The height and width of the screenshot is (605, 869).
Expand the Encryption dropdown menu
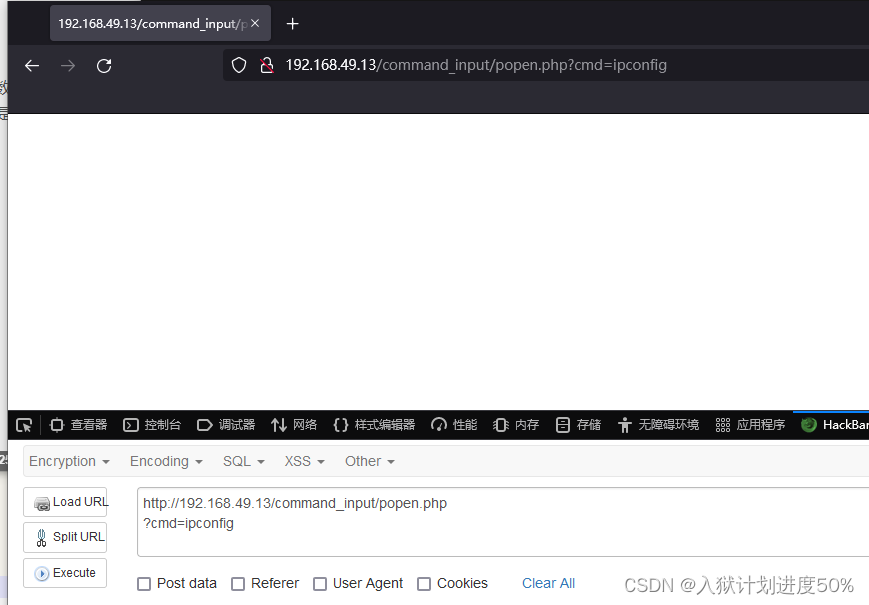coord(69,462)
